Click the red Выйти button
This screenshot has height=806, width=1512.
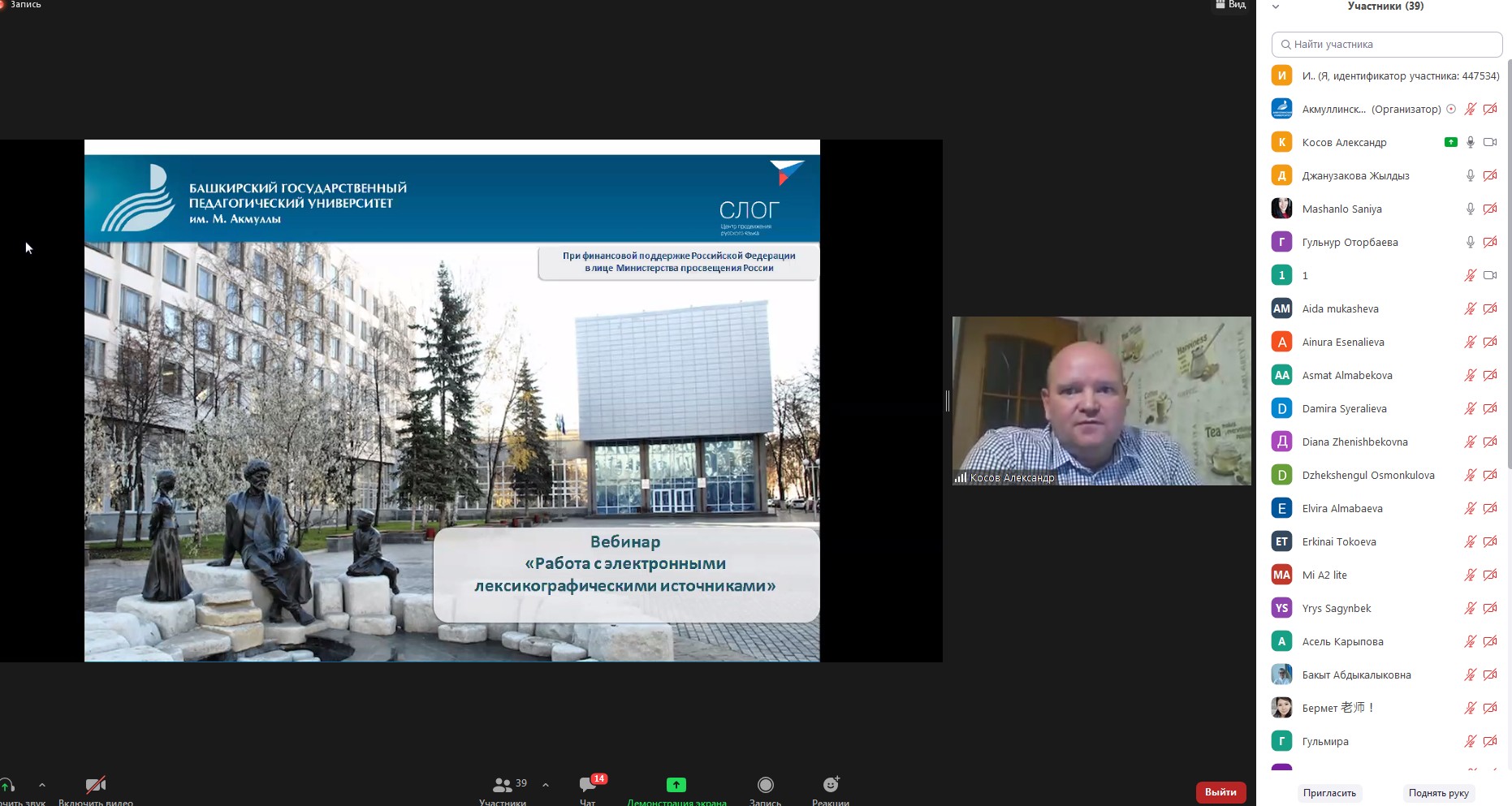(x=1220, y=792)
